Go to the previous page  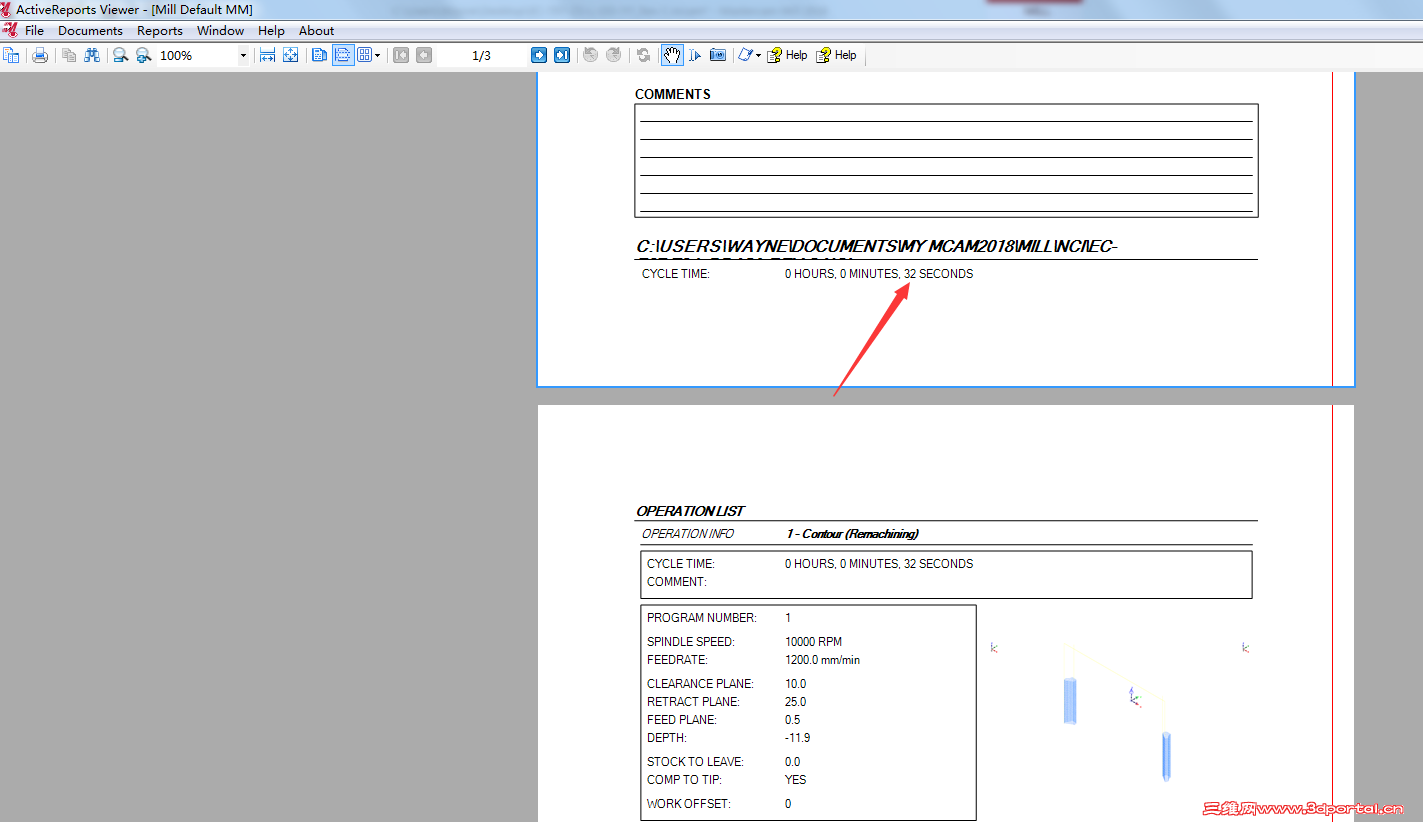(x=424, y=55)
